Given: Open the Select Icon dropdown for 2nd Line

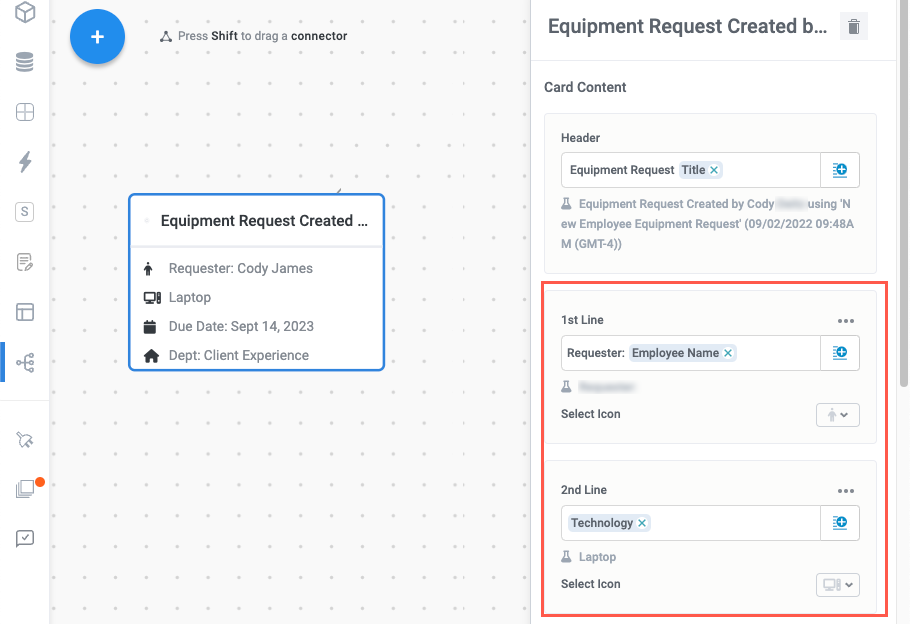Looking at the screenshot, I should [837, 584].
